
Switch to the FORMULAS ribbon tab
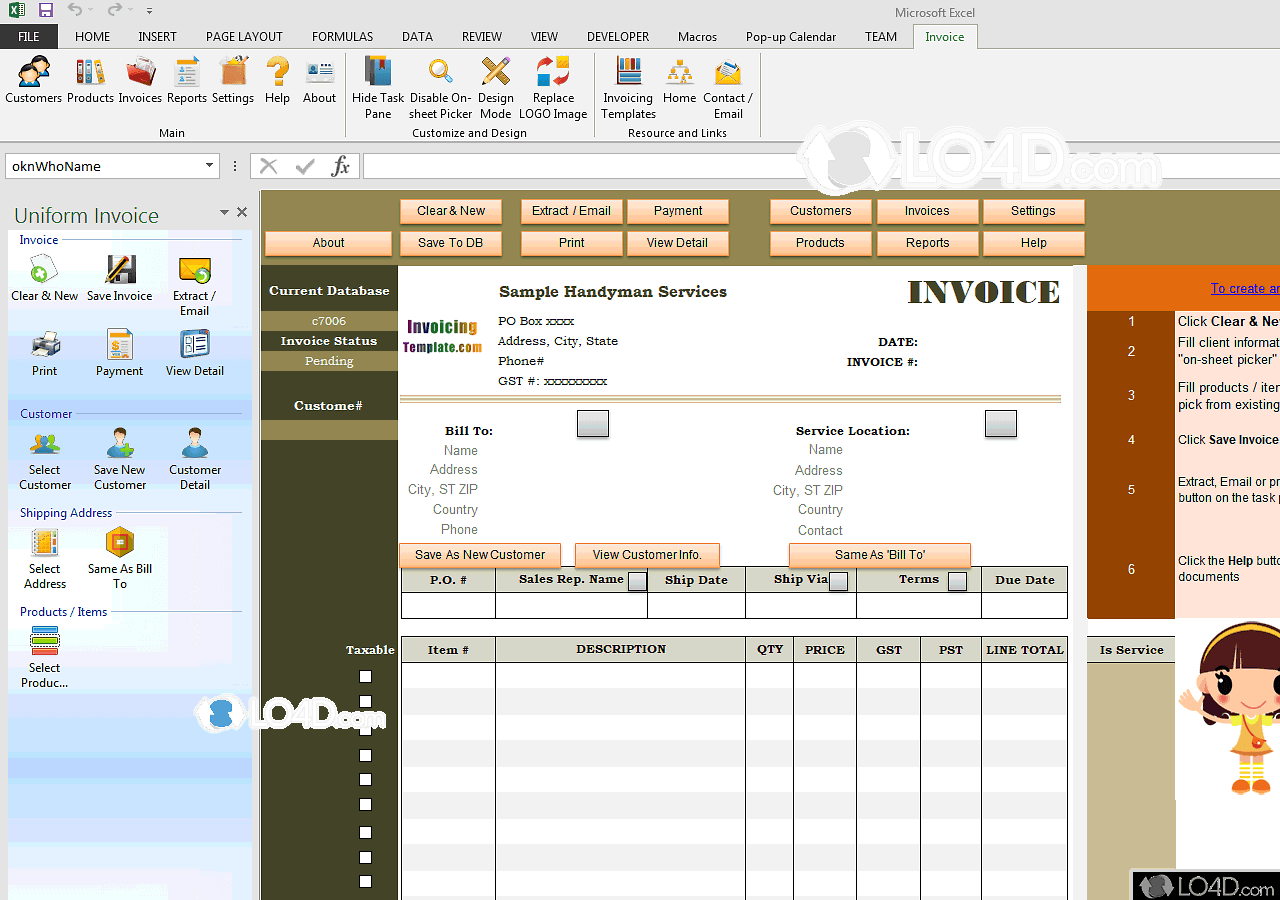click(342, 37)
